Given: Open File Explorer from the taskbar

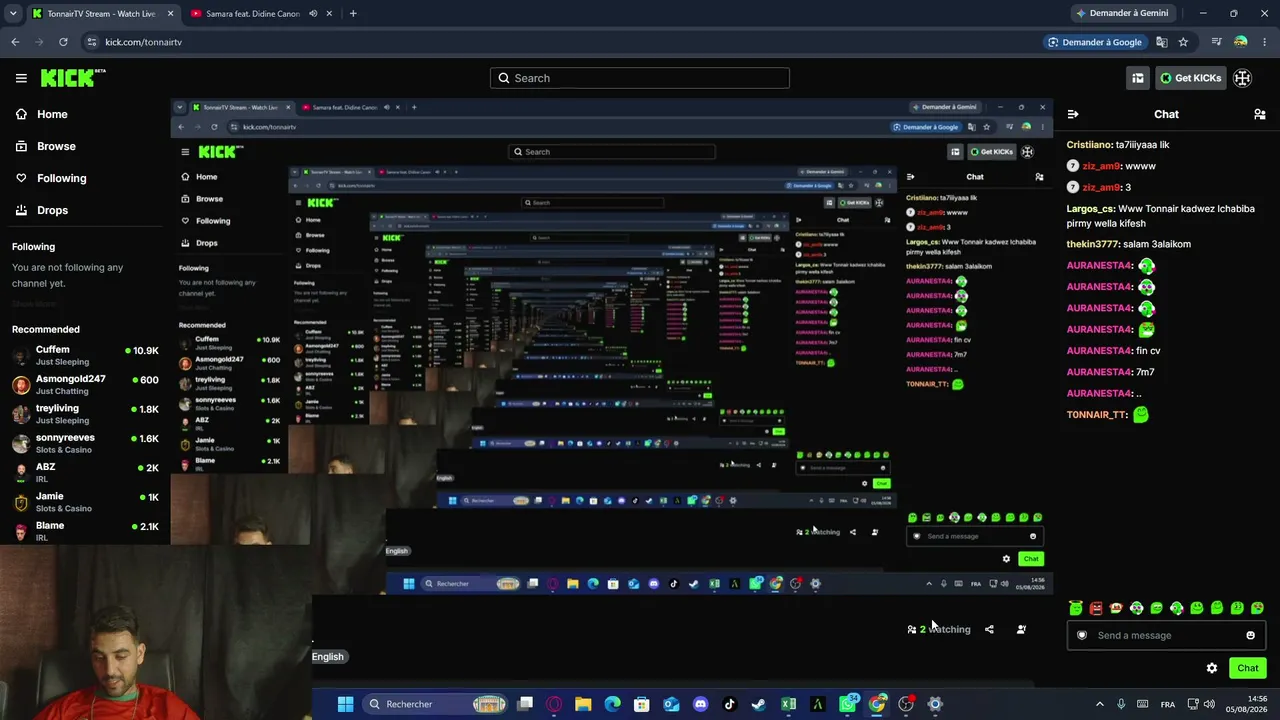Looking at the screenshot, I should pos(583,704).
